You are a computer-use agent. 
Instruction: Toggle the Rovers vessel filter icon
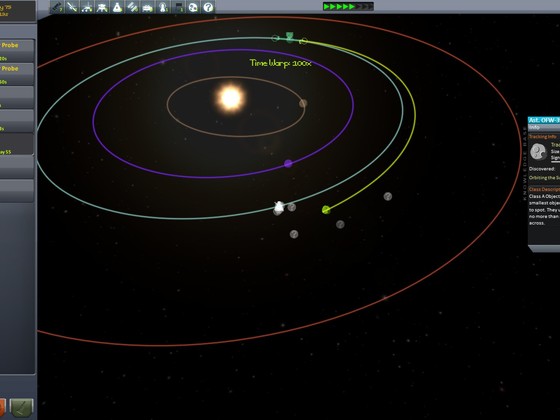tap(87, 7)
